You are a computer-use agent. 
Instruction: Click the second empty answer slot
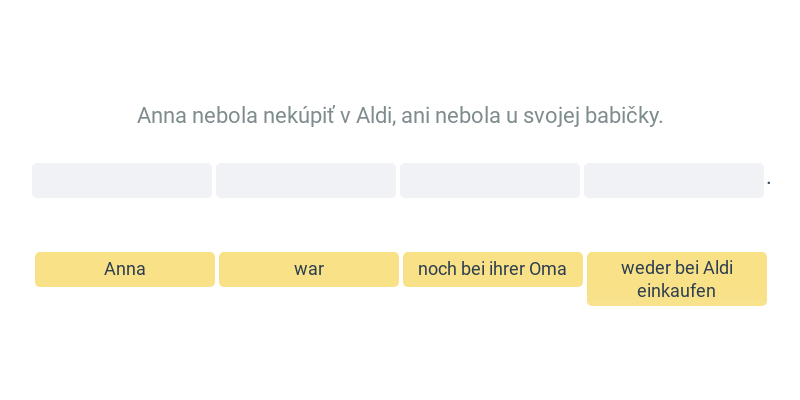point(306,180)
